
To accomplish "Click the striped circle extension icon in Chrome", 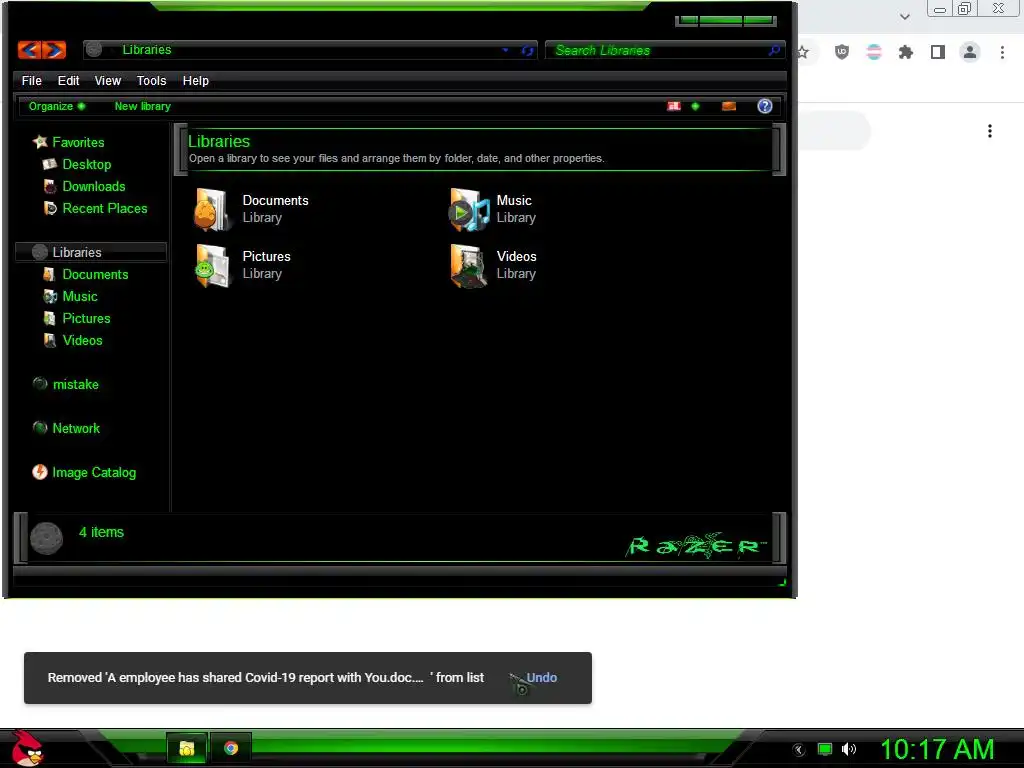I will click(874, 52).
